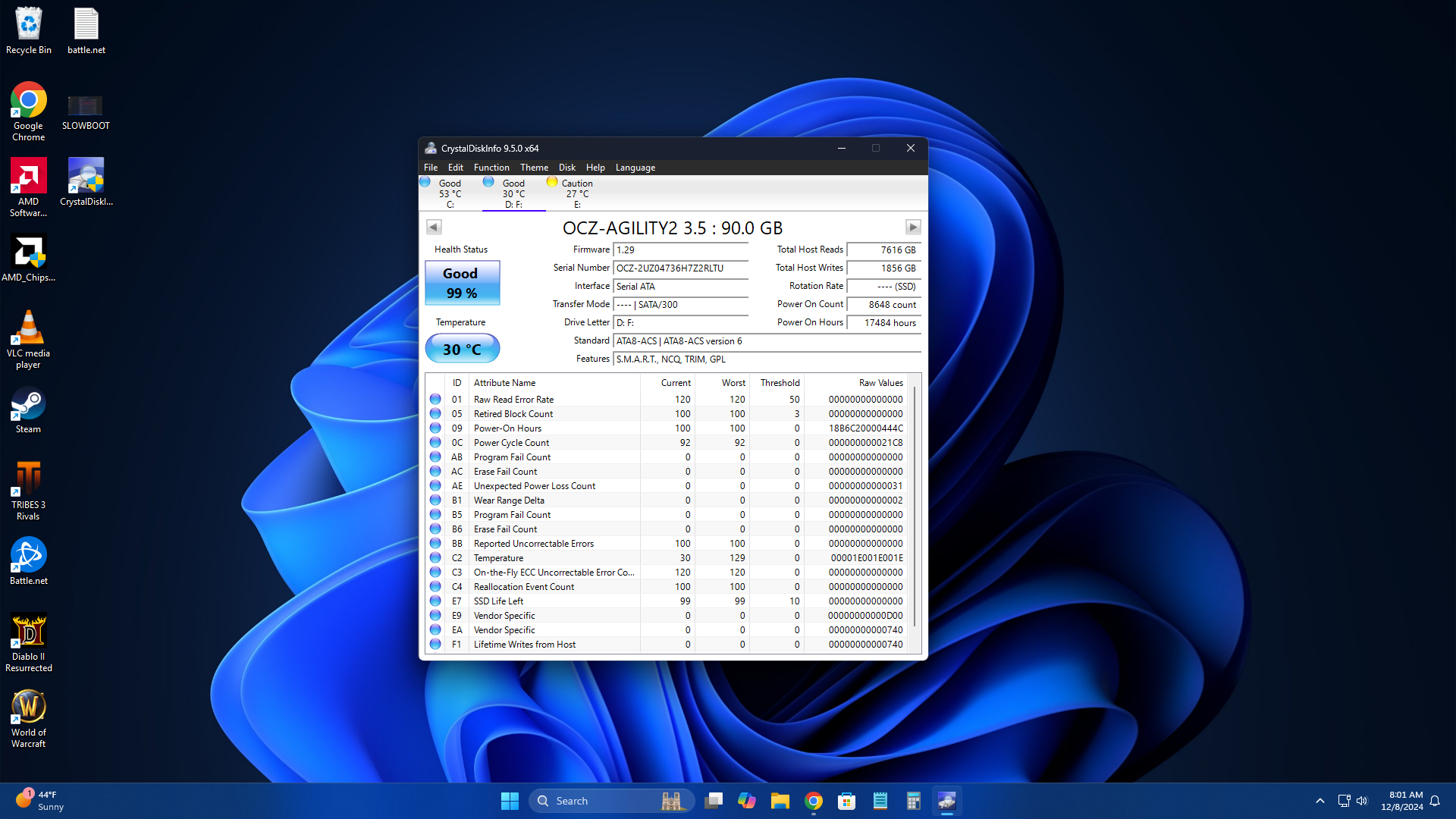This screenshot has width=1456, height=819.
Task: Launch Google Chrome desktop shortcut
Action: pos(29,111)
